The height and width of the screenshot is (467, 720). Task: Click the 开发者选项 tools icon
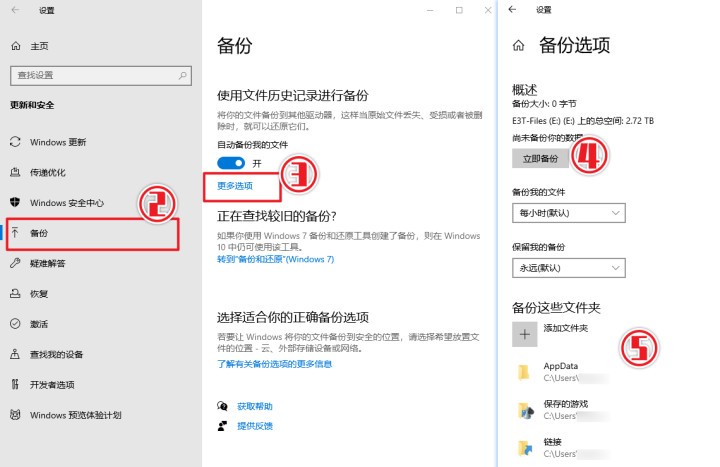(15, 384)
